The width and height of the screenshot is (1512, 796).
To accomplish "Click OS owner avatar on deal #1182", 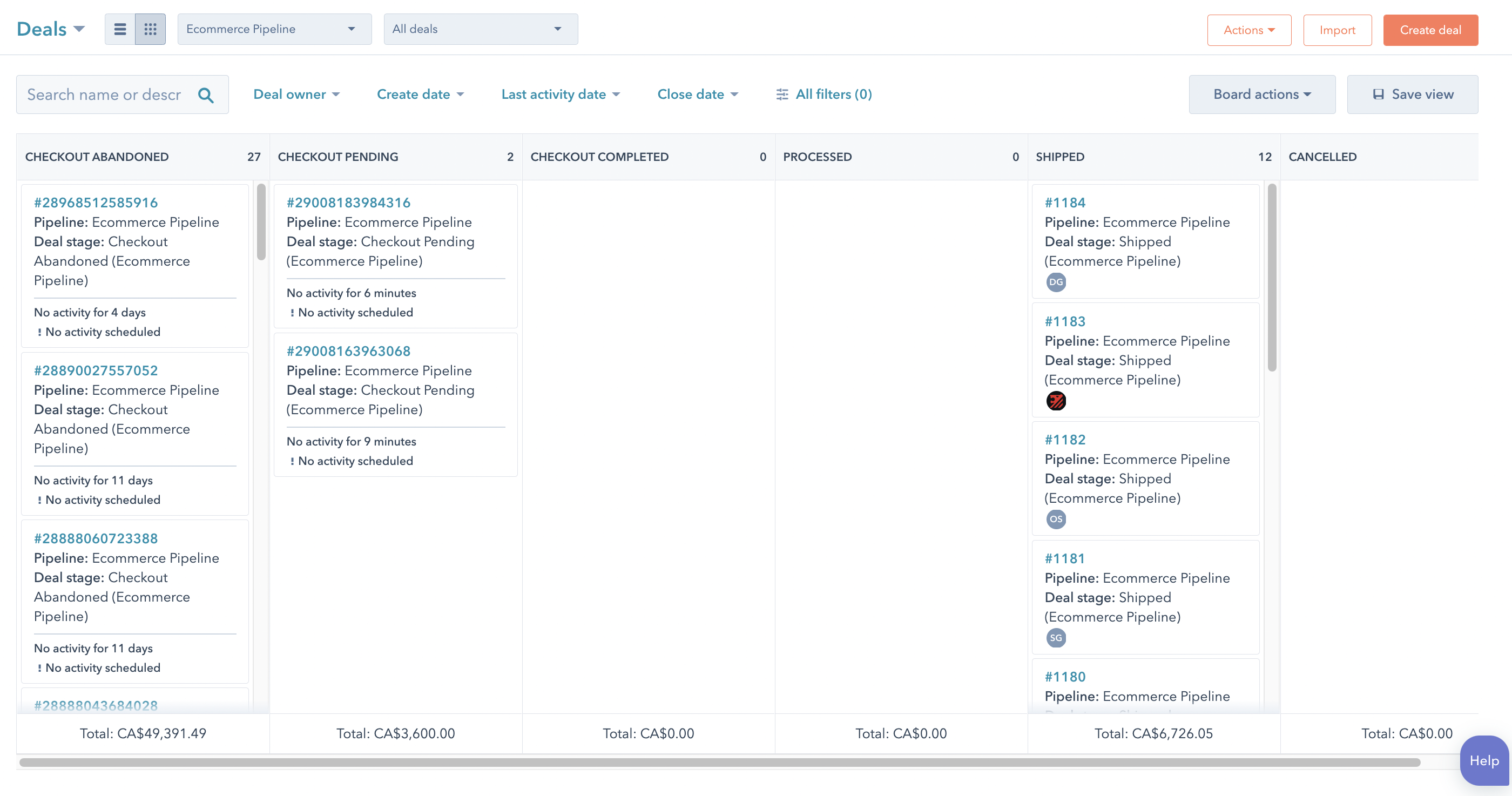I will [1056, 520].
